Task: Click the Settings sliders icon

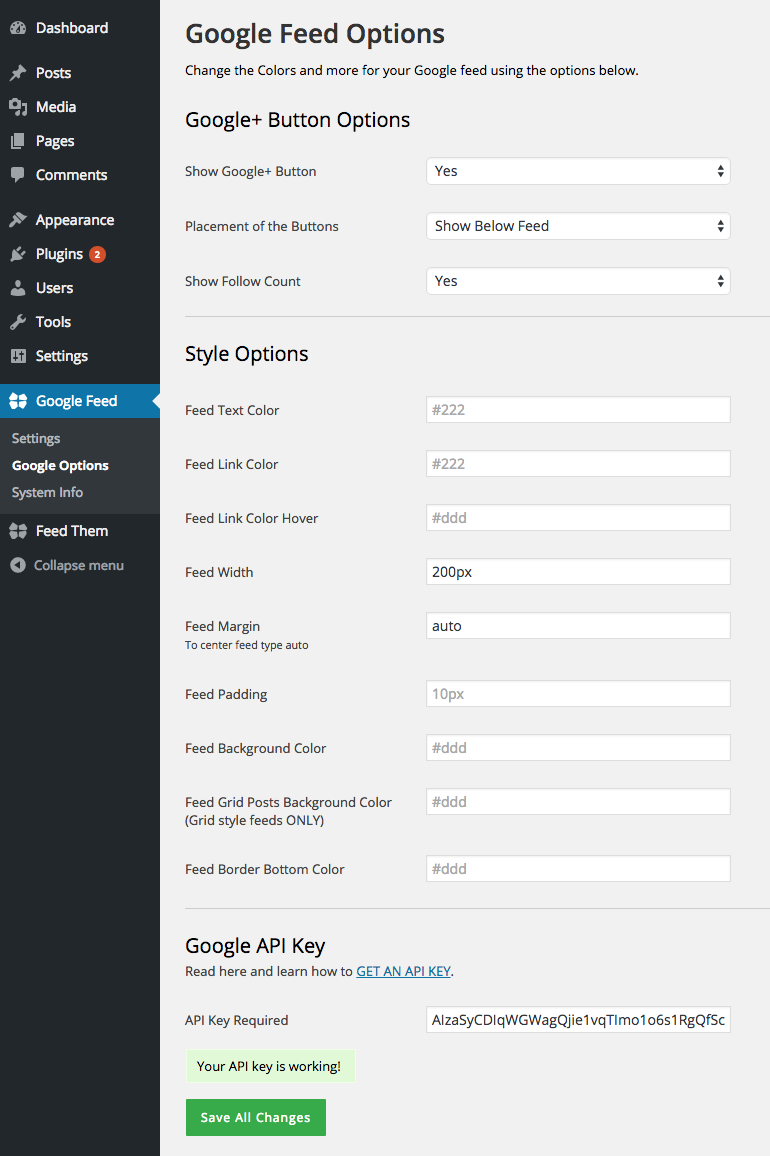Action: coord(18,356)
